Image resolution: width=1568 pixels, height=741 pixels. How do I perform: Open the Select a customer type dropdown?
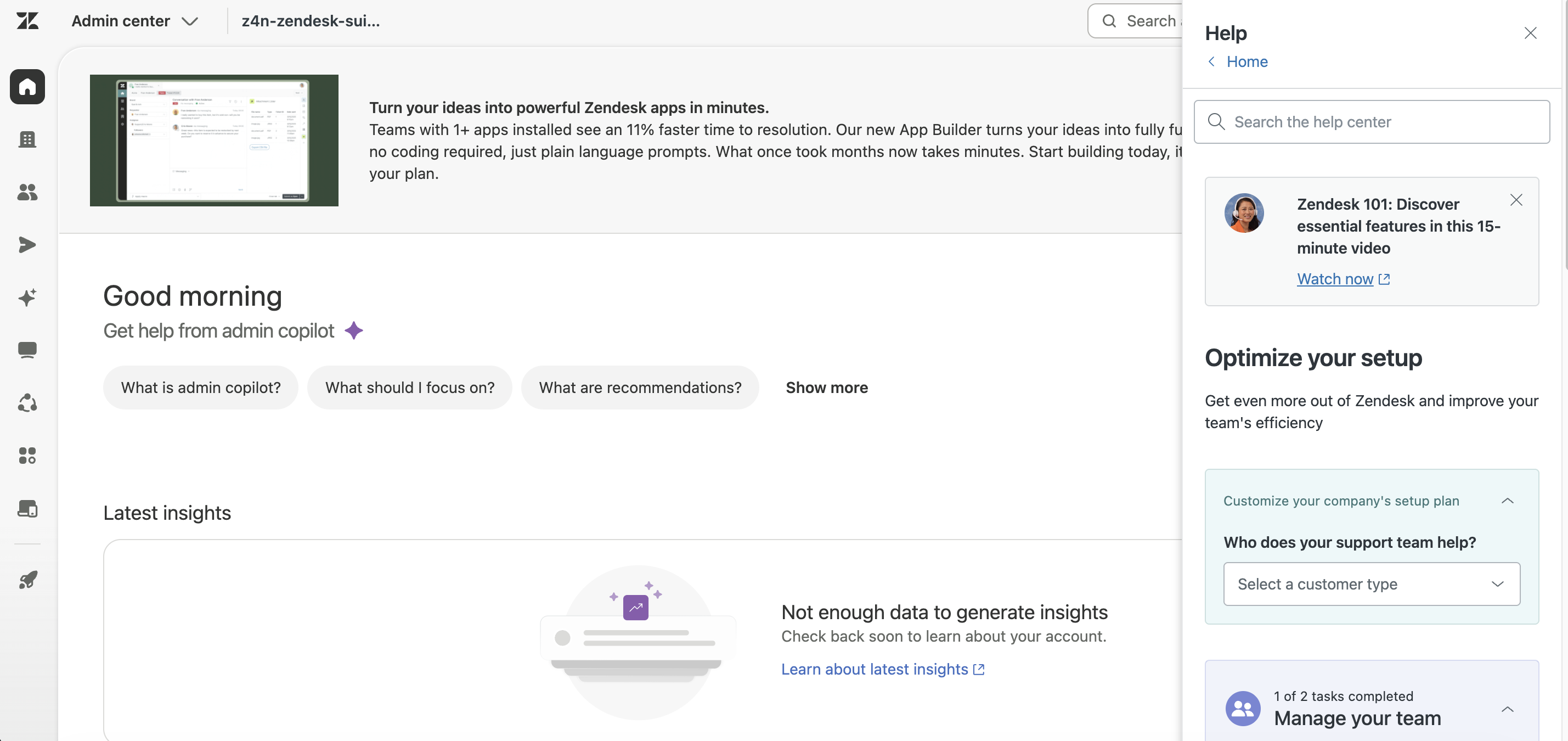coord(1372,584)
